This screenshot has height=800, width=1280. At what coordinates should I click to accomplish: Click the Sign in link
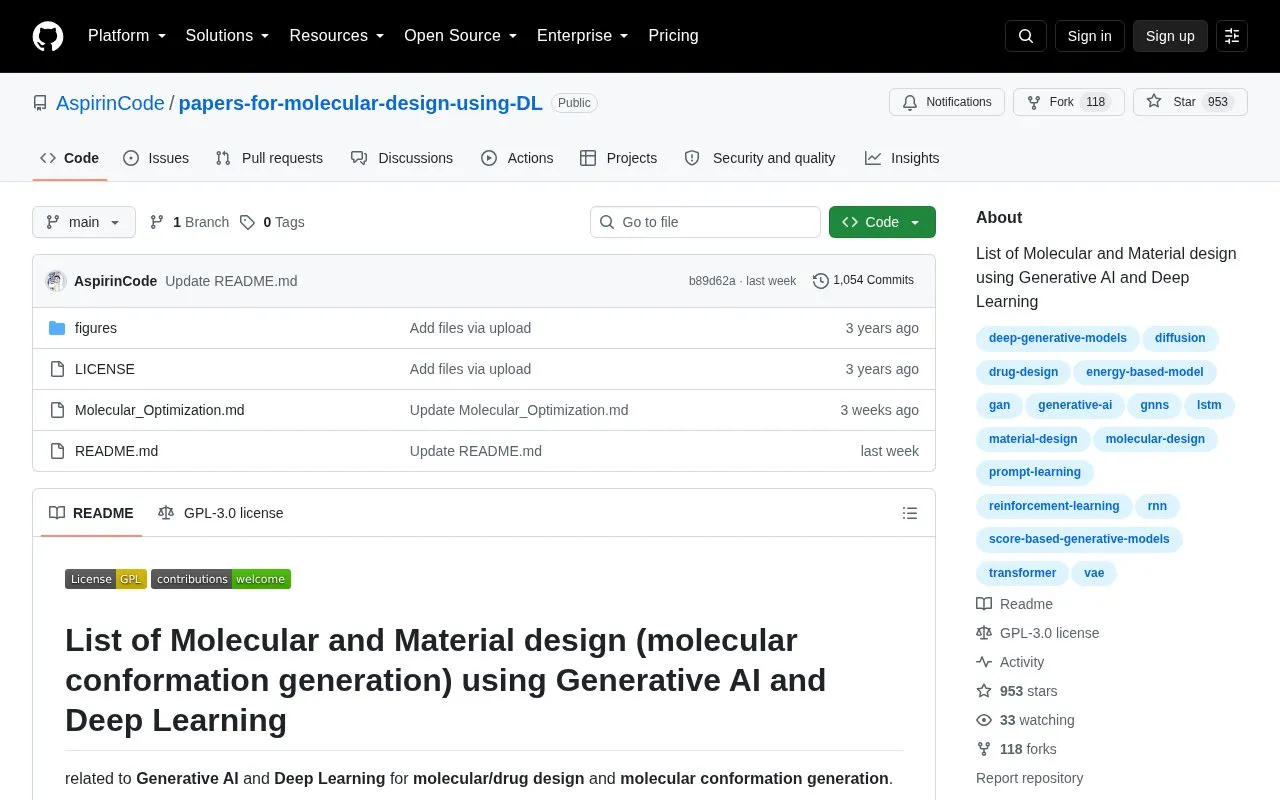point(1089,36)
